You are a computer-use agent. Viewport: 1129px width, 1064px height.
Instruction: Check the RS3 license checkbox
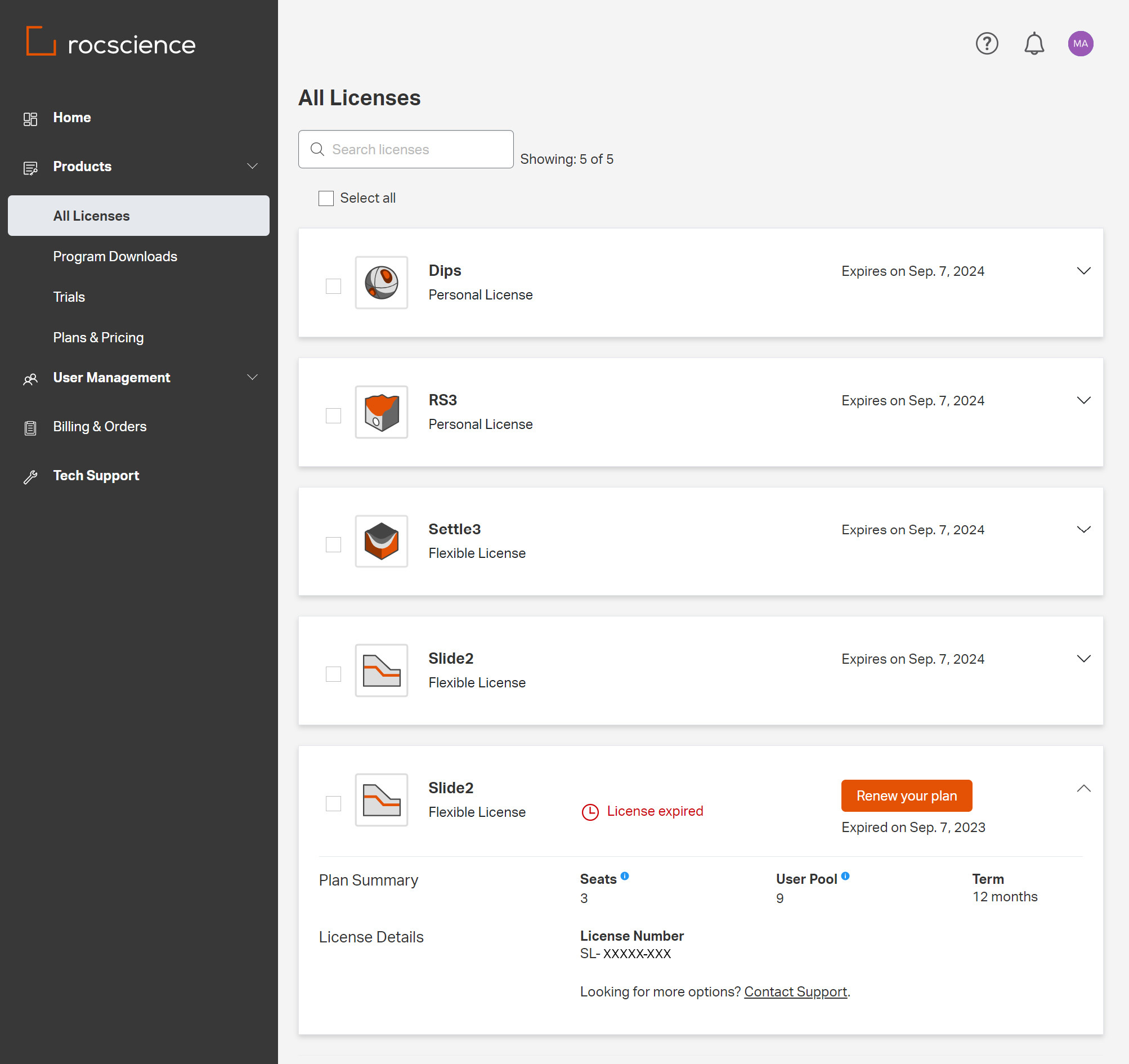(x=333, y=415)
